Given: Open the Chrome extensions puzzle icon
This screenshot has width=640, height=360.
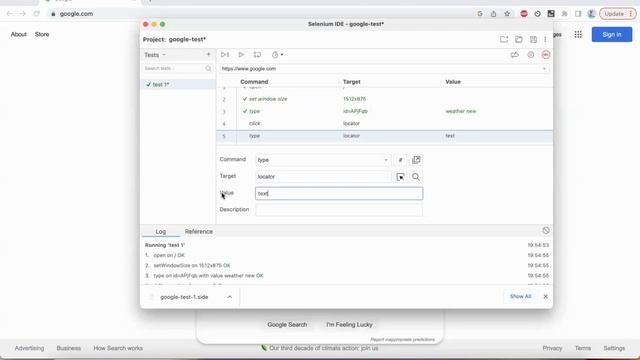Looking at the screenshot, I should tap(564, 13).
